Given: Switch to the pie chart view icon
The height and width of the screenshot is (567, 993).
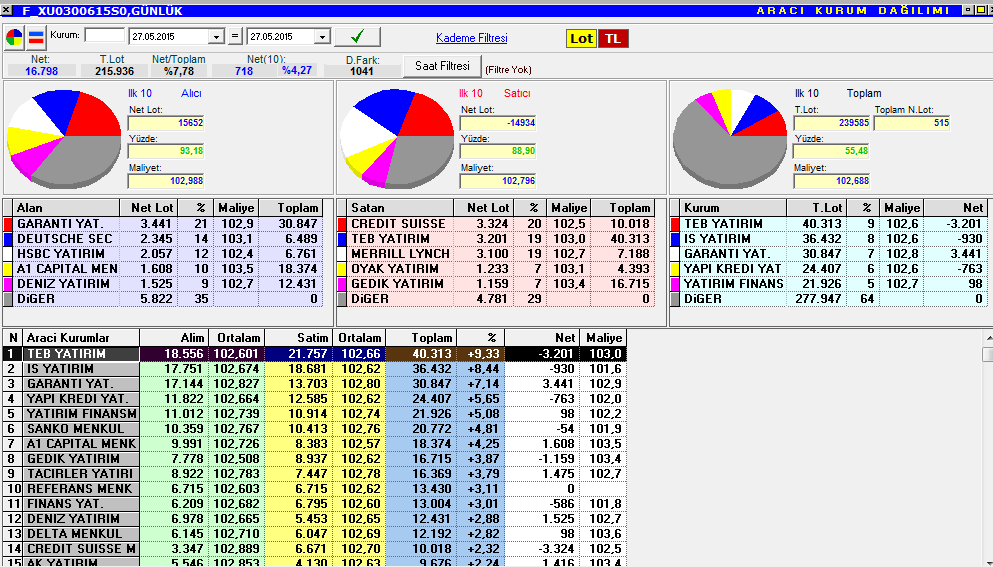Looking at the screenshot, I should (14, 38).
